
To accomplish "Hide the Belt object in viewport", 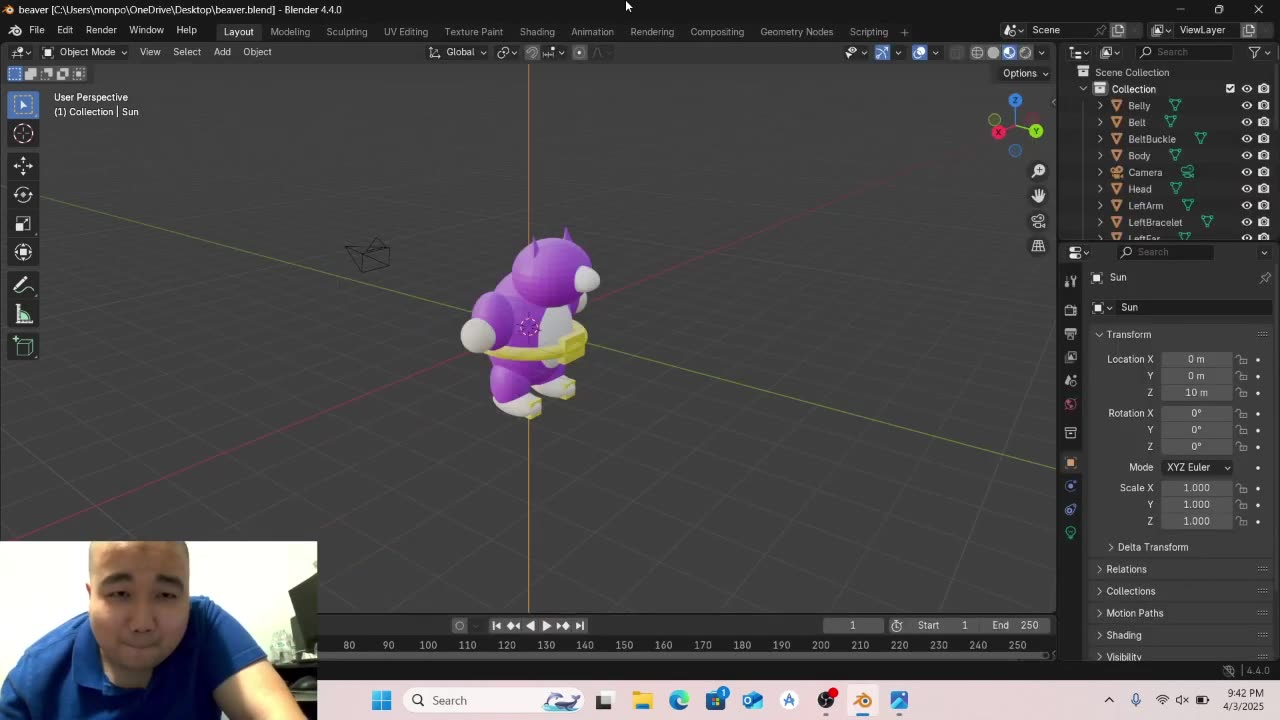I will pyautogui.click(x=1246, y=122).
